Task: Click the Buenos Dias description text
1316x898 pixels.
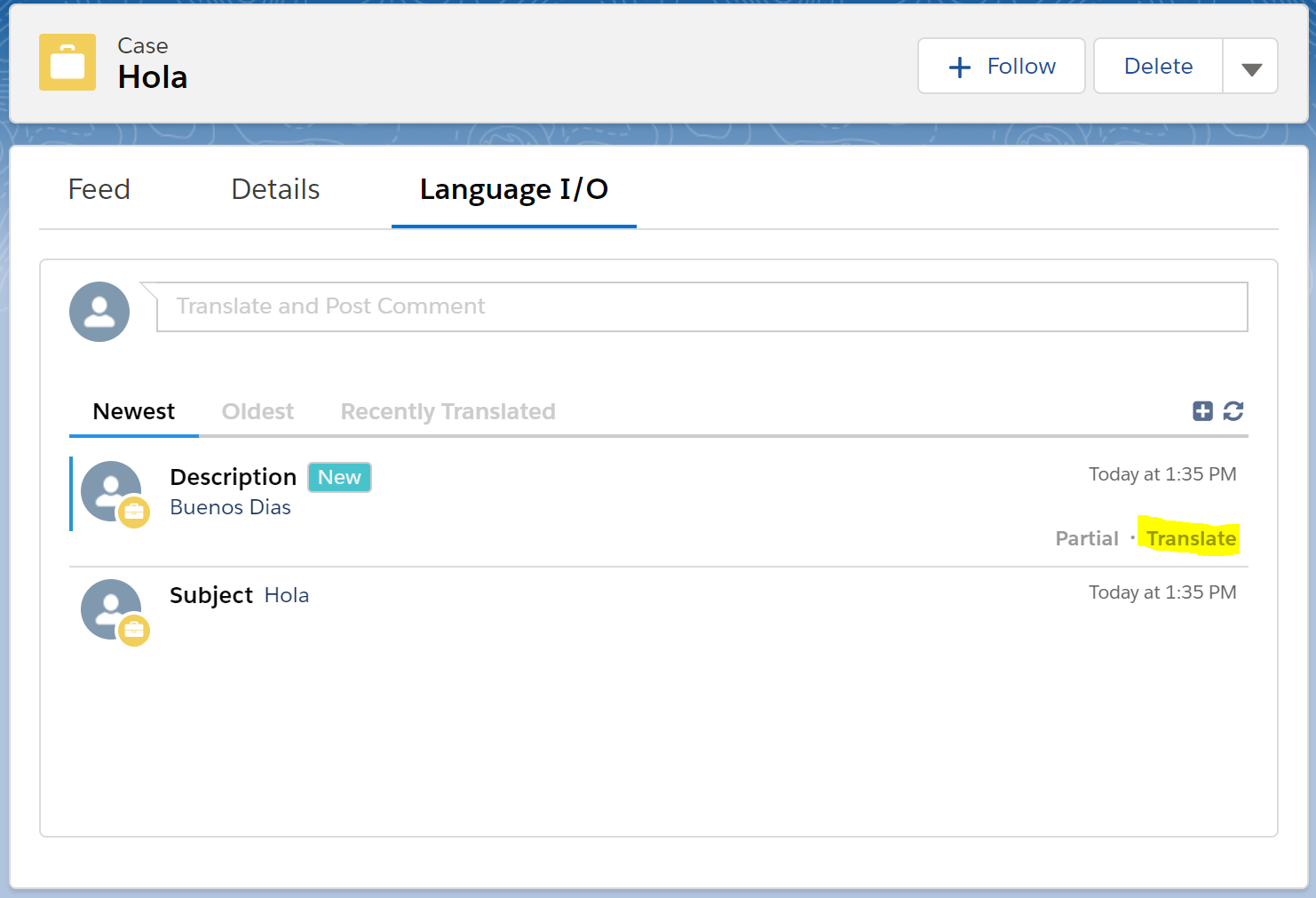Action: [x=231, y=507]
